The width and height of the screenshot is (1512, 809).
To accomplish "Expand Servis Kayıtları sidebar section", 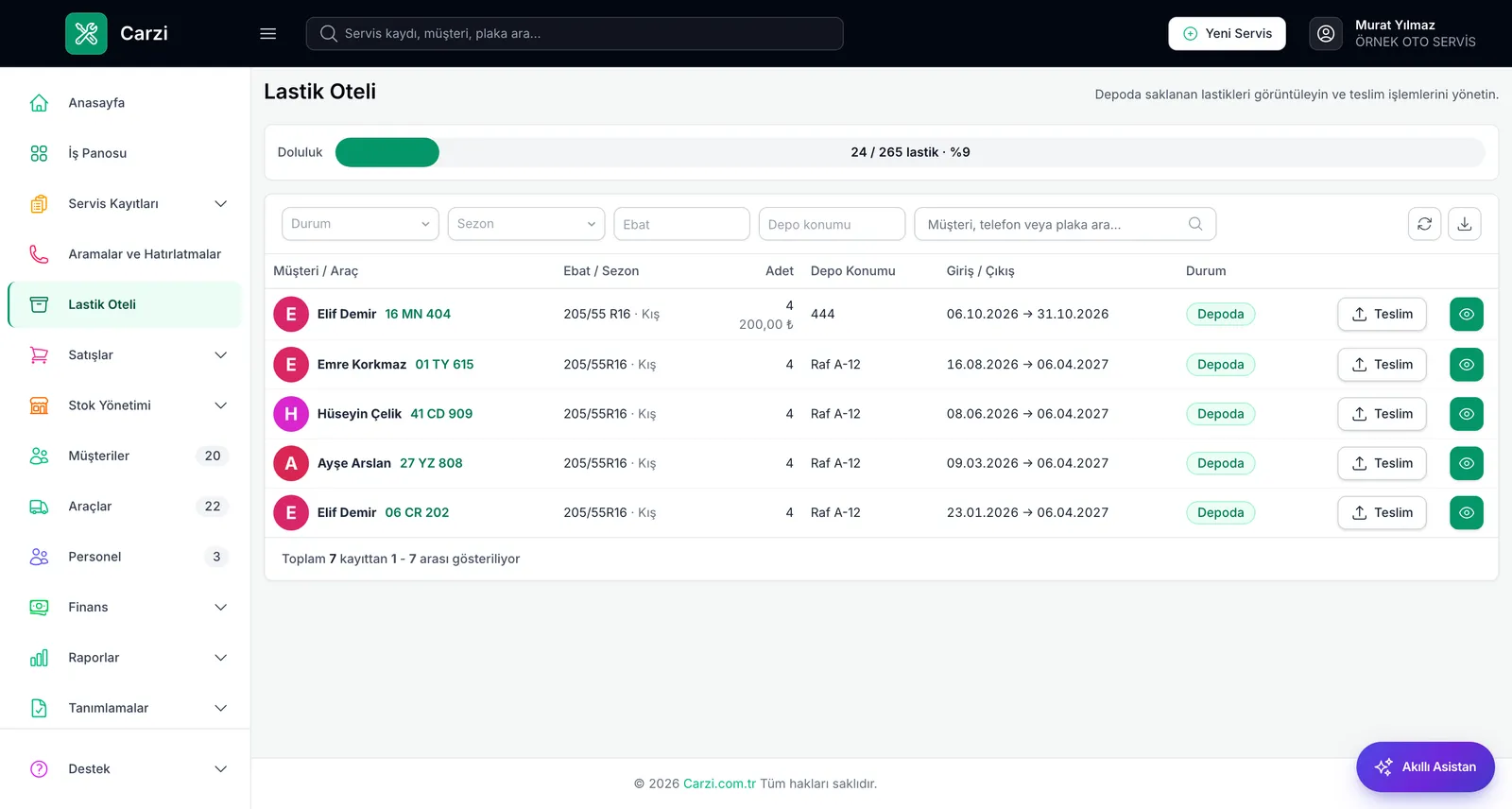I will coord(125,203).
